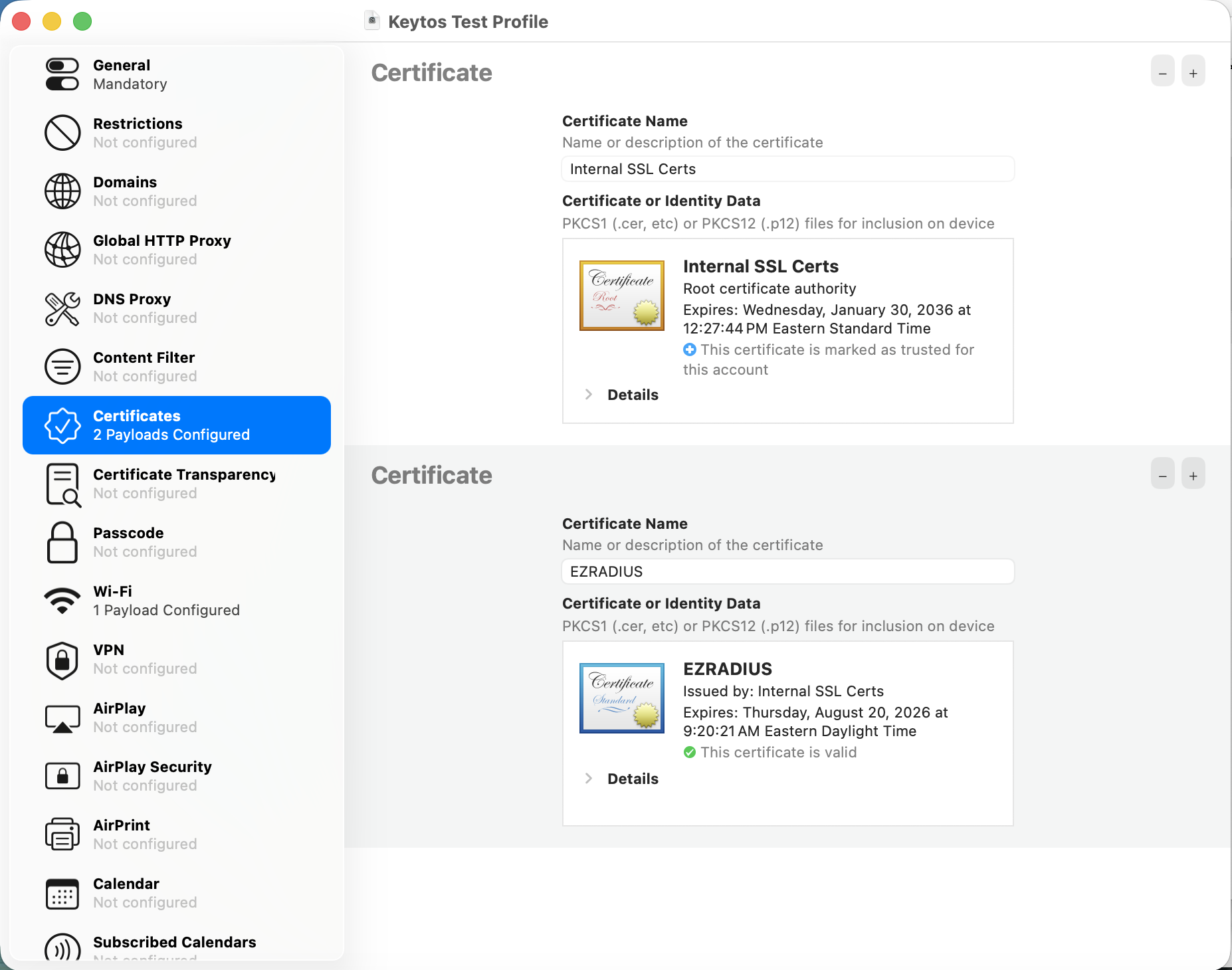Click the Details label under EZRADIUS

pyautogui.click(x=633, y=779)
